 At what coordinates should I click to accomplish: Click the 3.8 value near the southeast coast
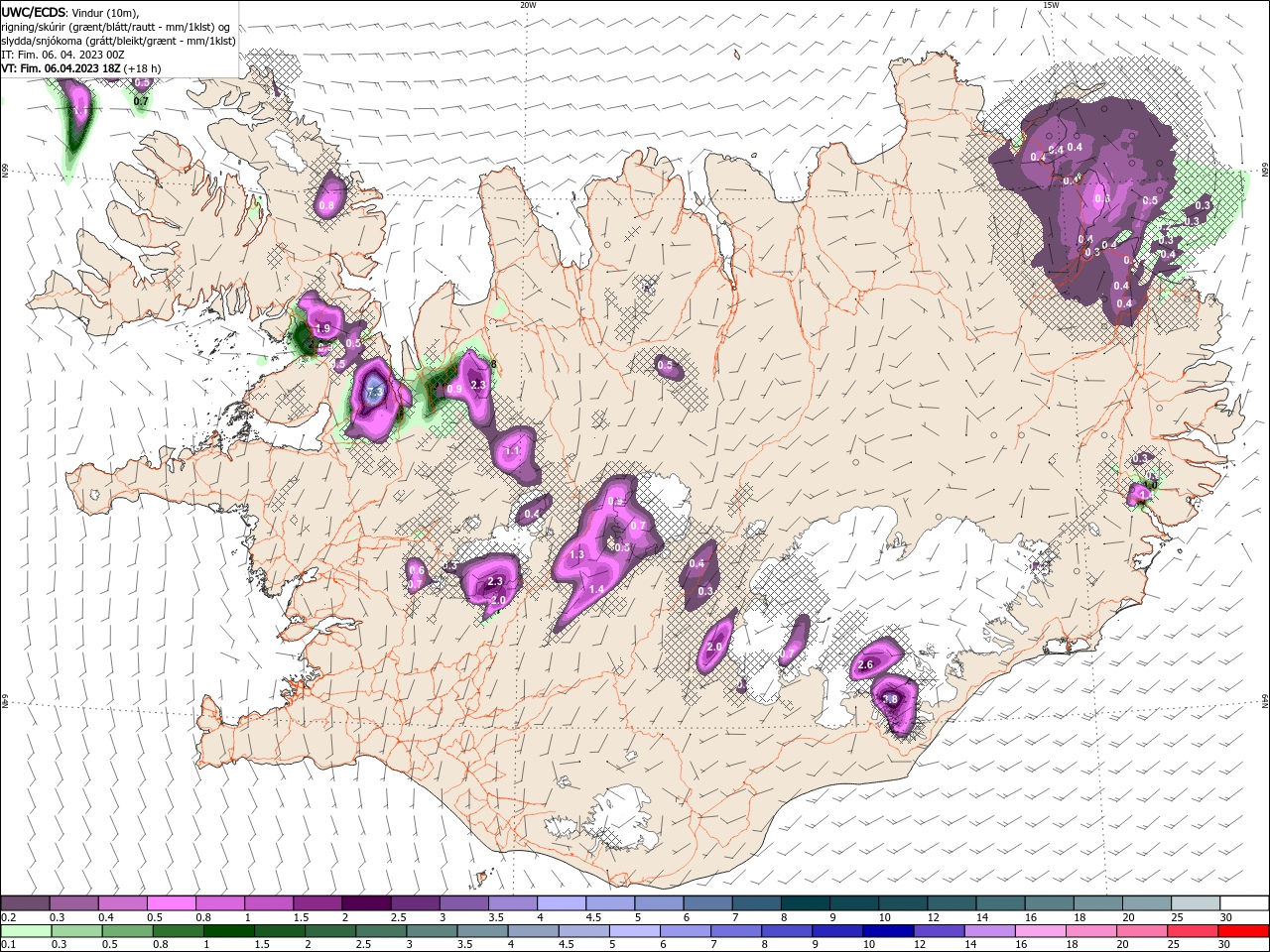(890, 699)
